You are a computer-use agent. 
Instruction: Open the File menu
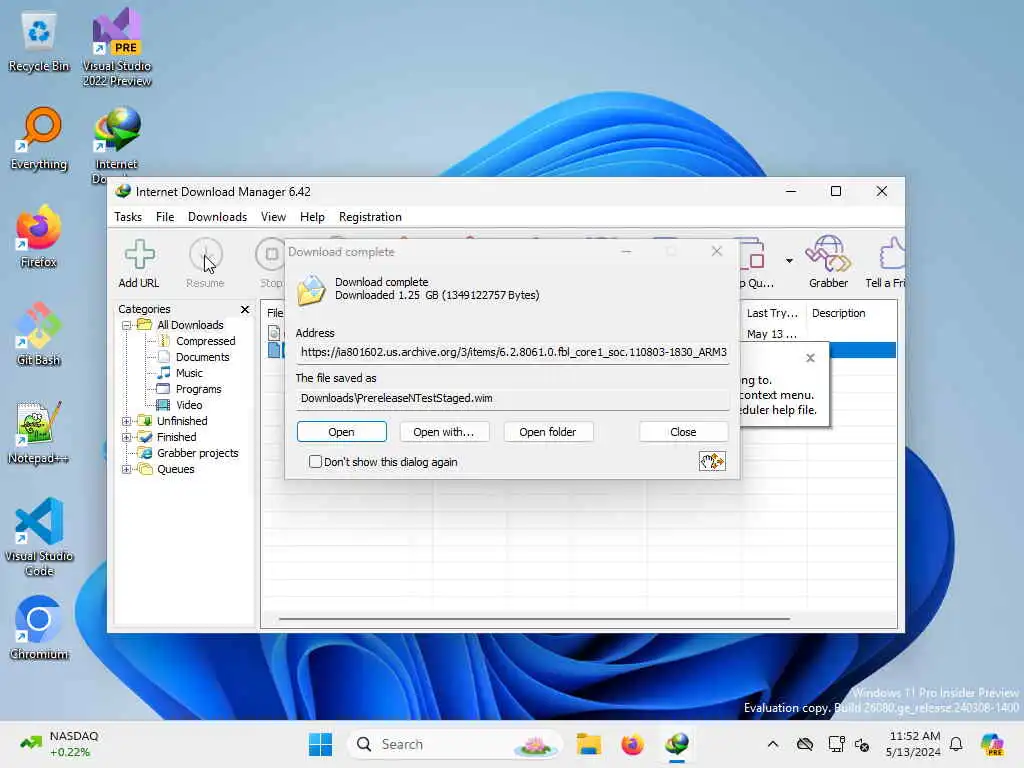pos(165,217)
